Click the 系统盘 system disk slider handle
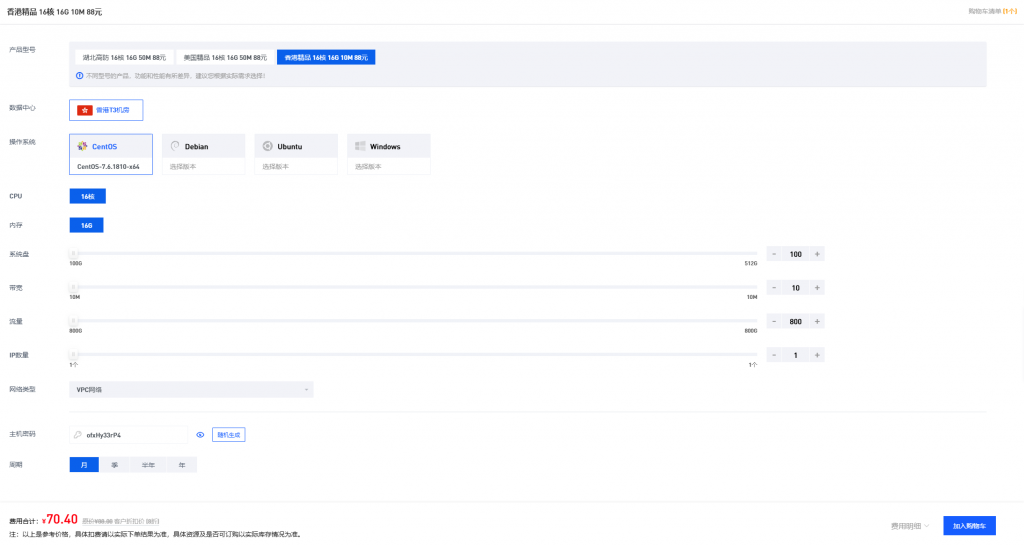Viewport: 1024px width, 546px height. click(74, 254)
